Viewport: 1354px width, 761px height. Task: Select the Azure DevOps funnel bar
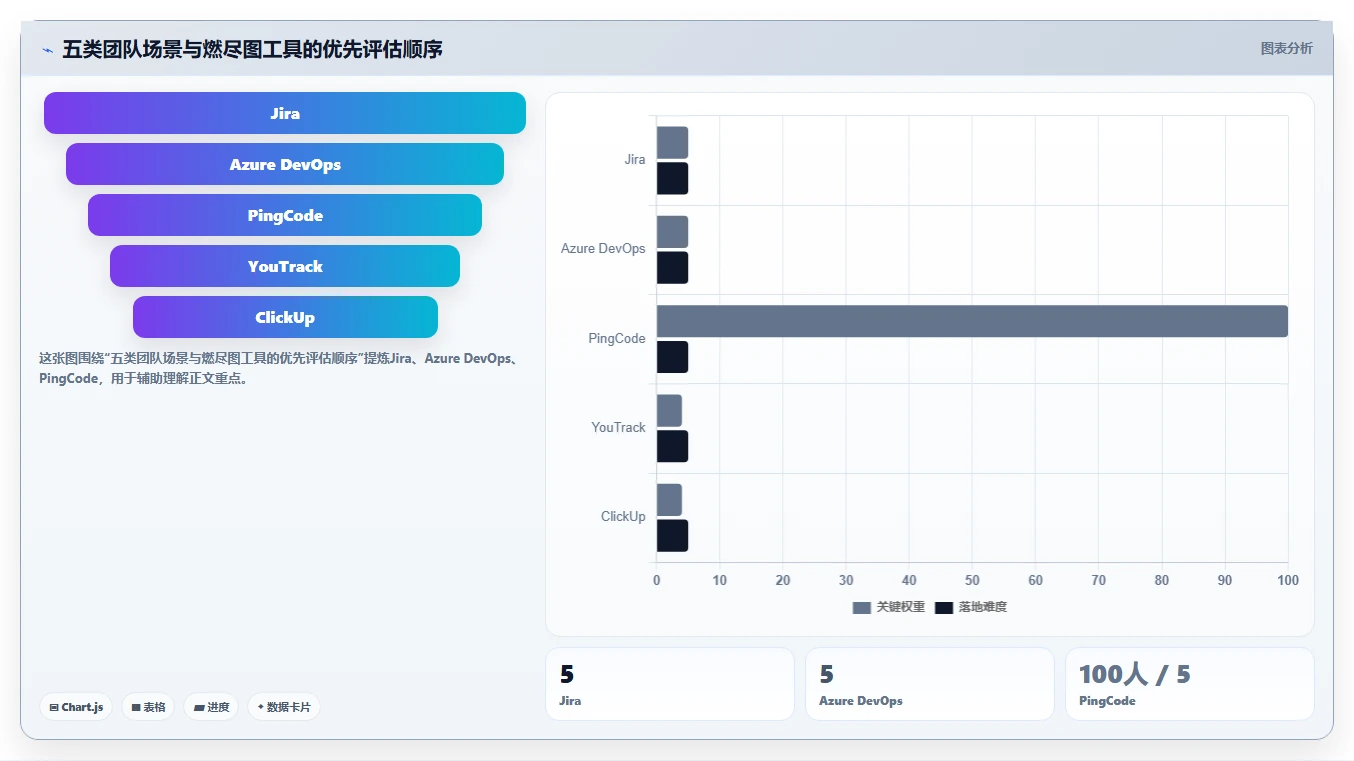(285, 164)
